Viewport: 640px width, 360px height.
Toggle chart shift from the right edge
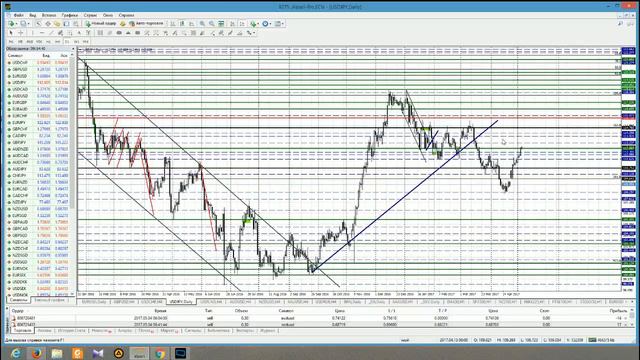pos(242,24)
